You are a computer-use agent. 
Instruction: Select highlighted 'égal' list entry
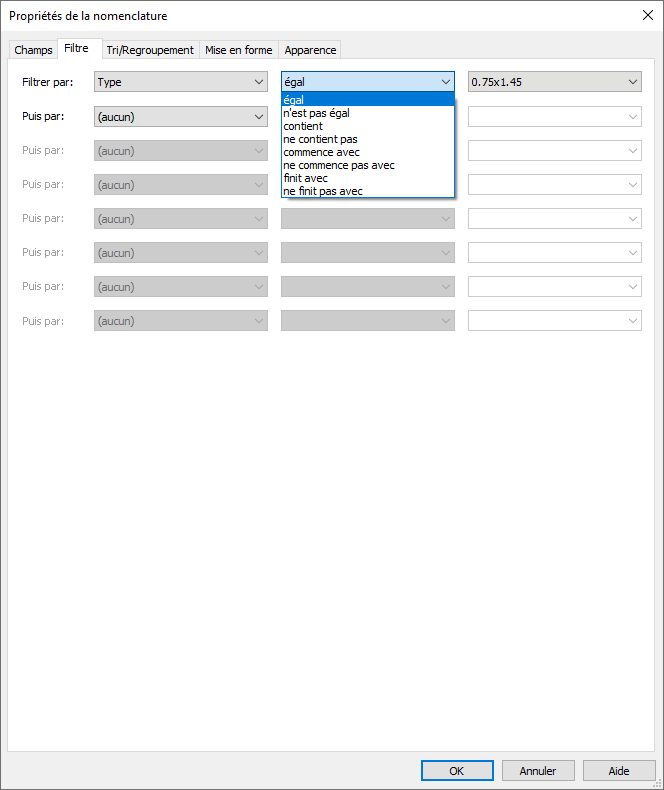294,100
